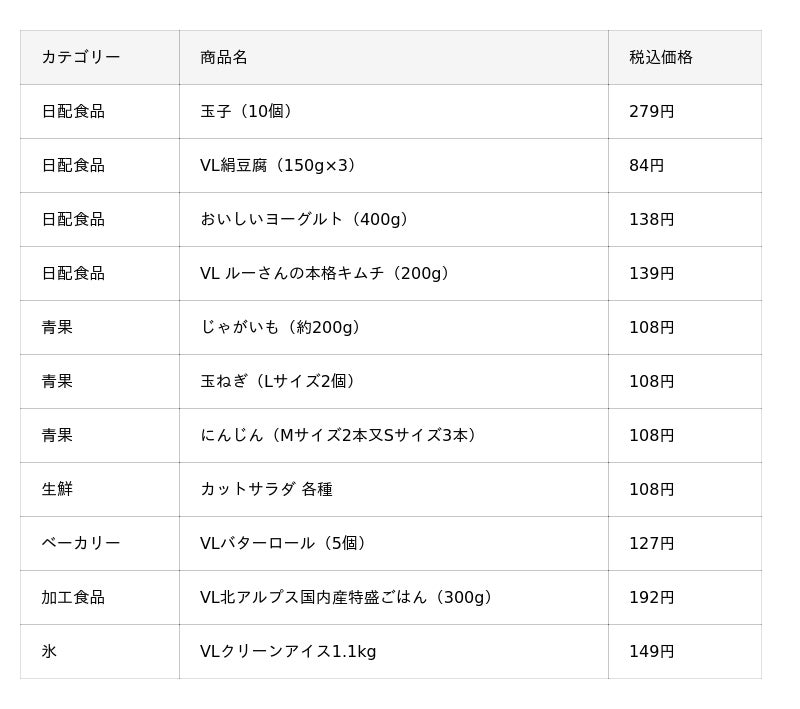Select VL北アルプス国内産特盛ごはん（300g） cell
Image resolution: width=800 pixels, height=709 pixels.
[x=394, y=598]
